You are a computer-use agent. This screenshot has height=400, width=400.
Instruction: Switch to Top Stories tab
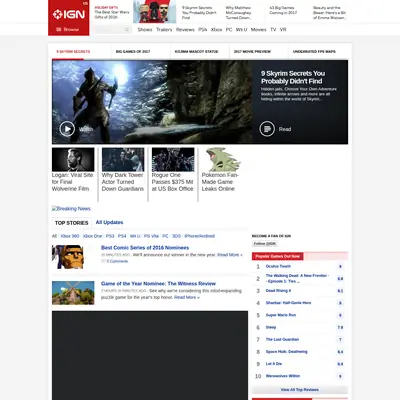[71, 223]
